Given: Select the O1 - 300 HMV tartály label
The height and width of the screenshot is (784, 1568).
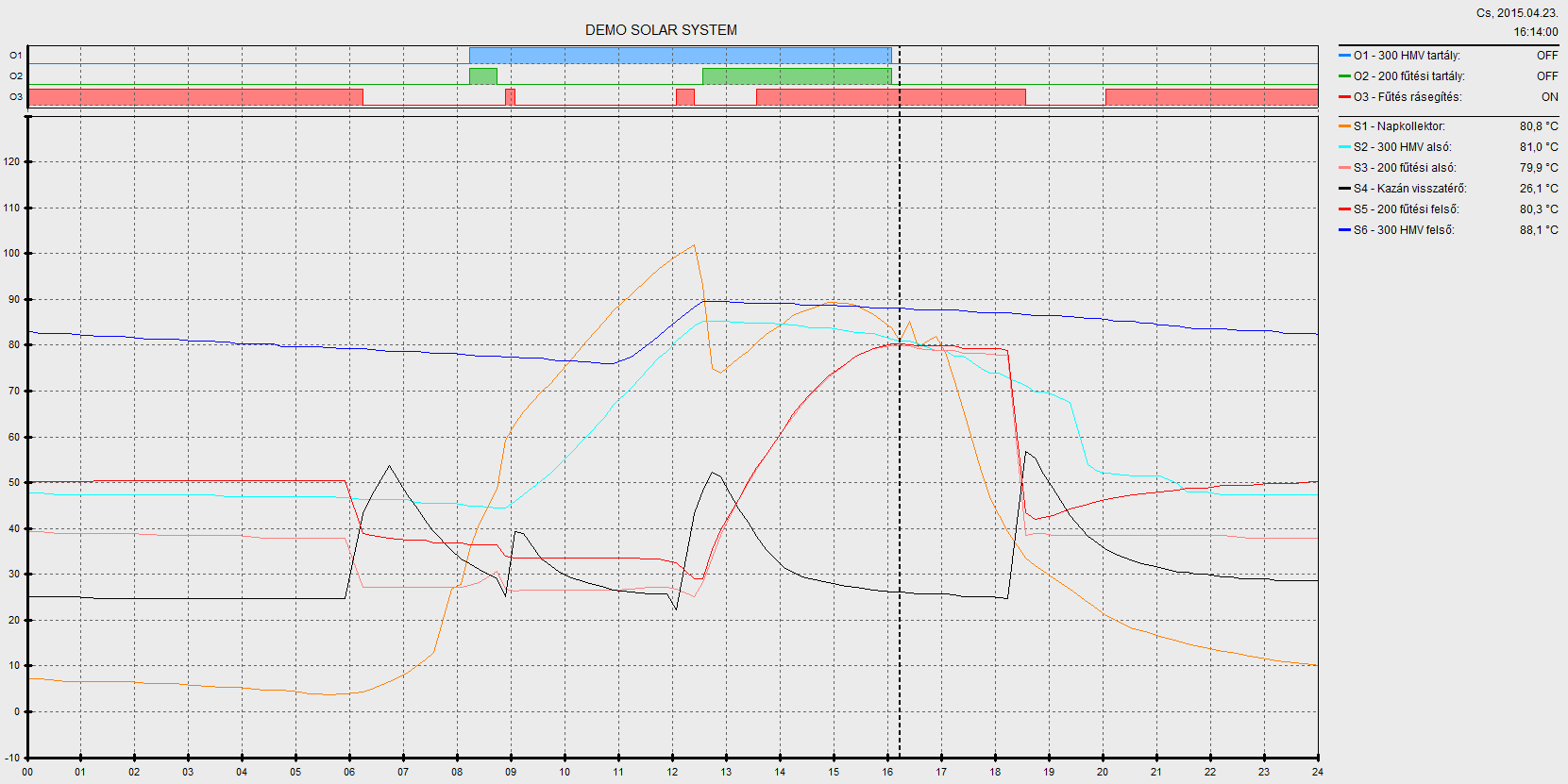Looking at the screenshot, I should coord(1407,56).
